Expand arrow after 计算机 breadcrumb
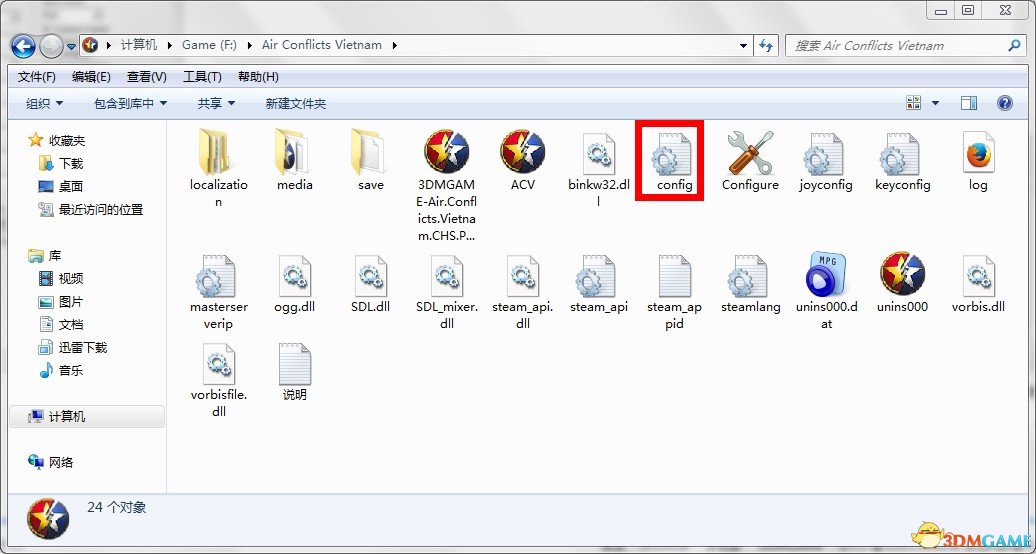 [x=169, y=46]
